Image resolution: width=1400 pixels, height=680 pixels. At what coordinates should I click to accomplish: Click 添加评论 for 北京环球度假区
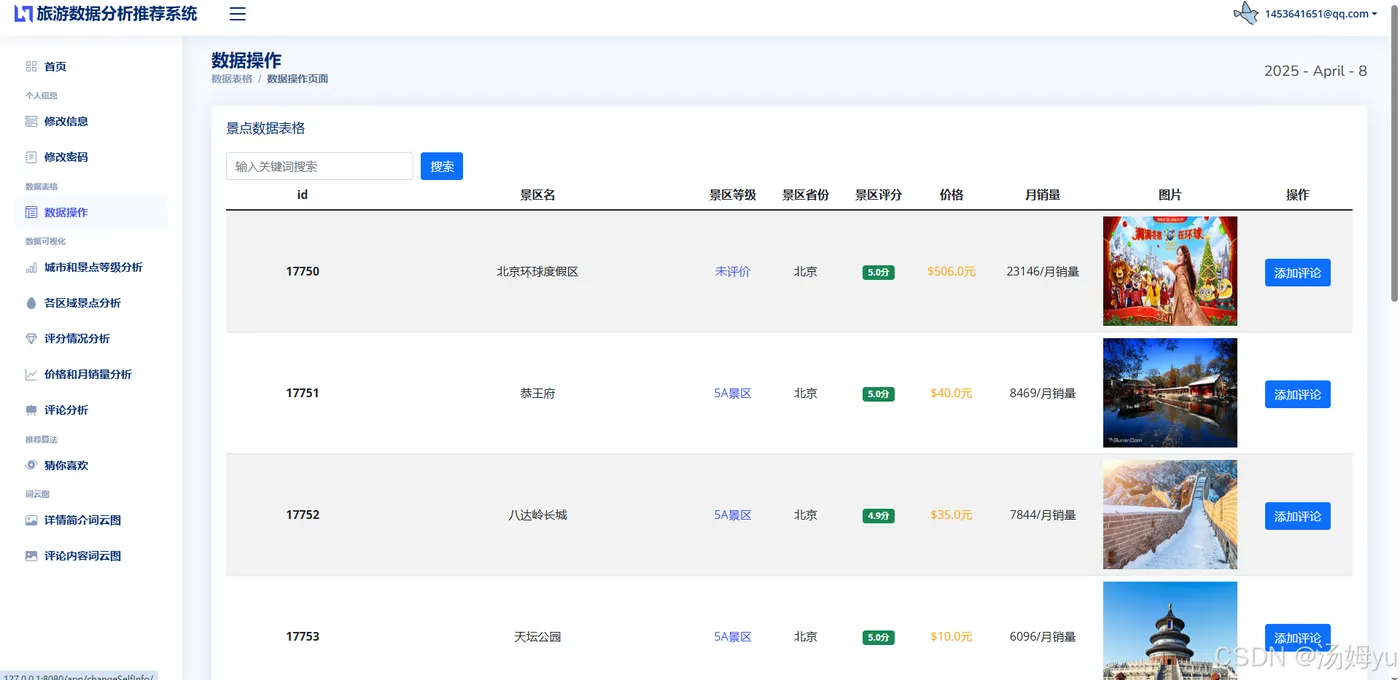click(1297, 273)
